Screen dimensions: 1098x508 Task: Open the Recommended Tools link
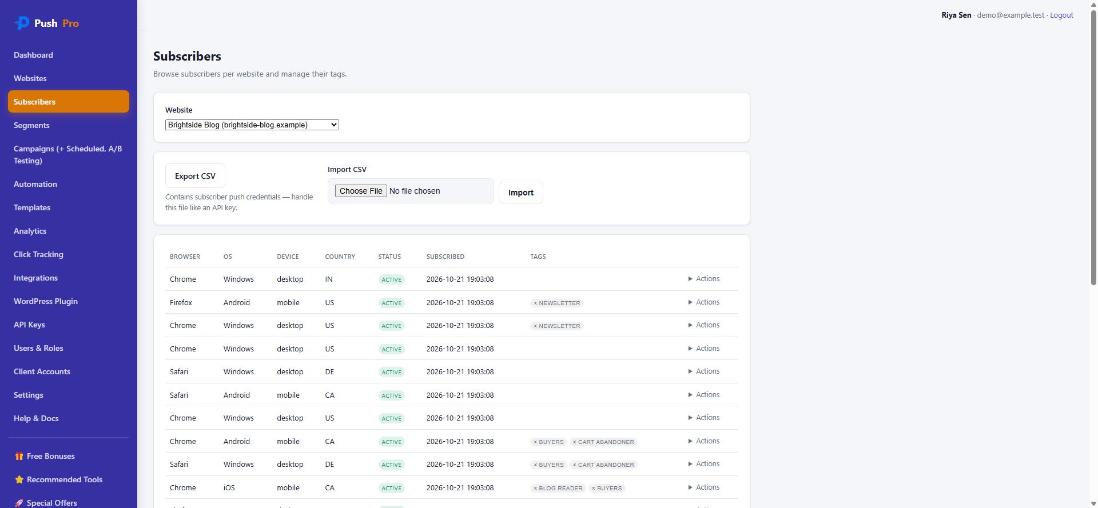(69, 480)
